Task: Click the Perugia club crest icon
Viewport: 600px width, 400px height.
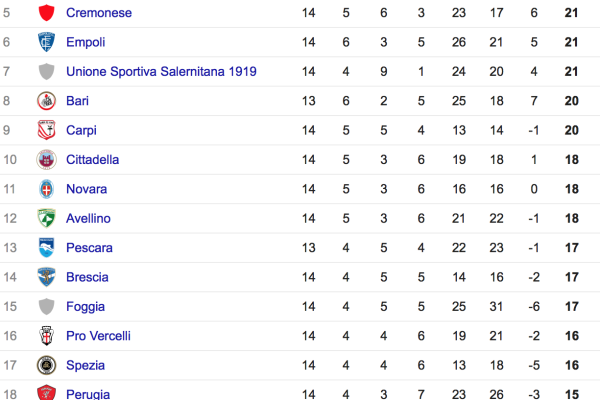Action: pyautogui.click(x=45, y=394)
